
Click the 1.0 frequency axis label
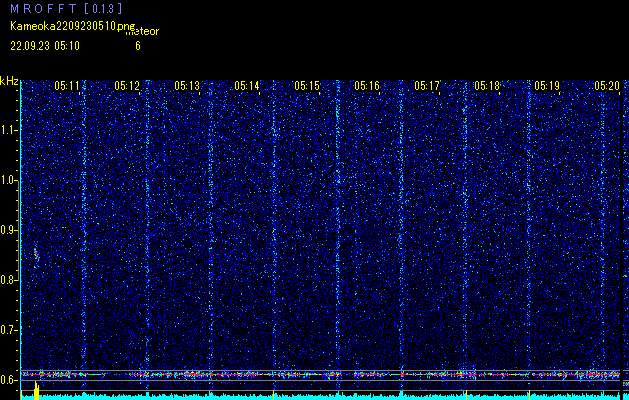pyautogui.click(x=8, y=180)
